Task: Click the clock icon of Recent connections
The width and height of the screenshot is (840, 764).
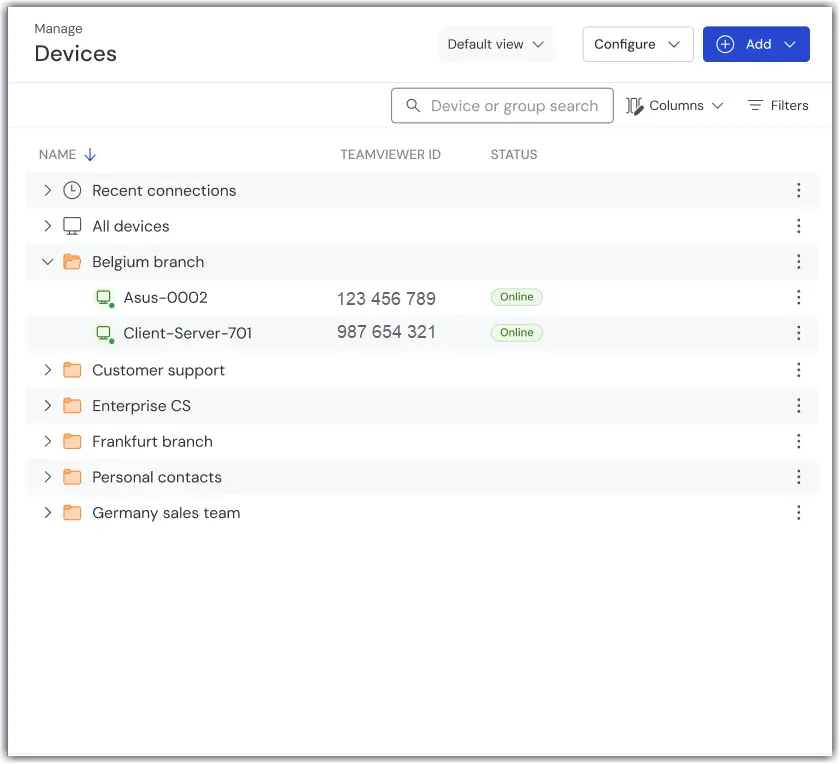Action: point(72,190)
